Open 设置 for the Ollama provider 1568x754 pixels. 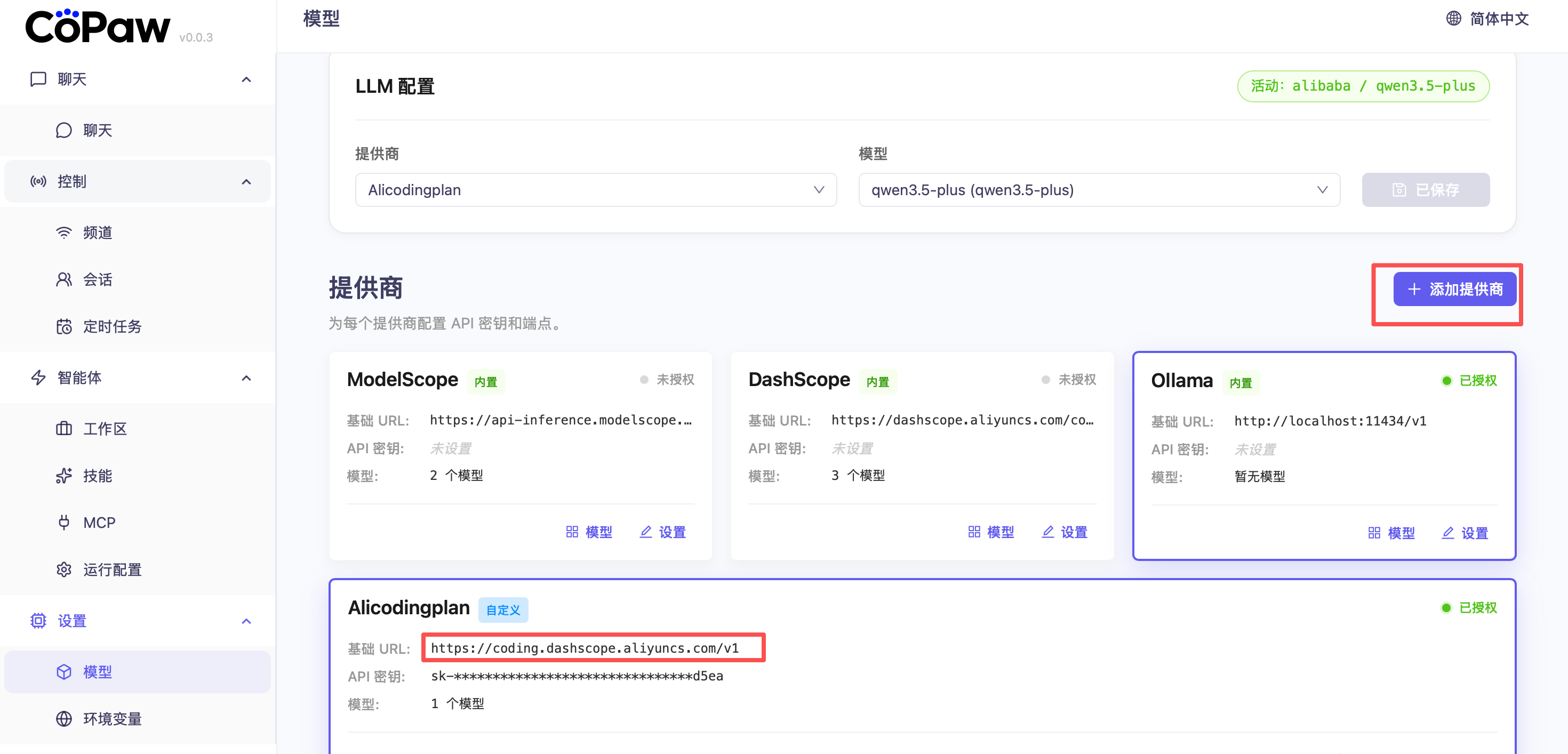[x=1465, y=533]
